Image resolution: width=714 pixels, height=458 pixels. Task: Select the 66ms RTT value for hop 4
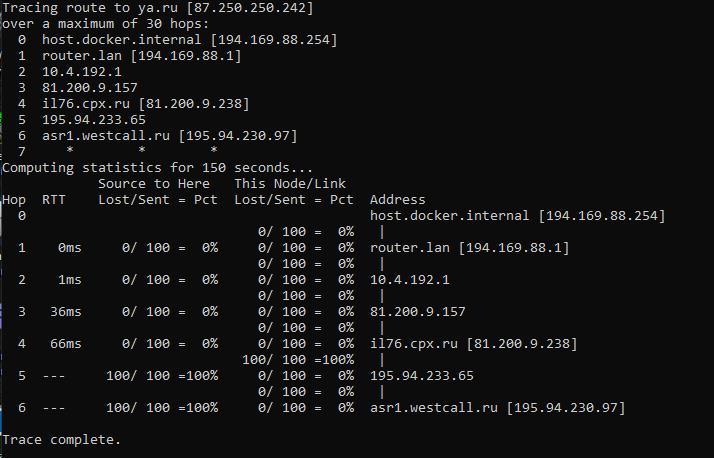point(66,344)
